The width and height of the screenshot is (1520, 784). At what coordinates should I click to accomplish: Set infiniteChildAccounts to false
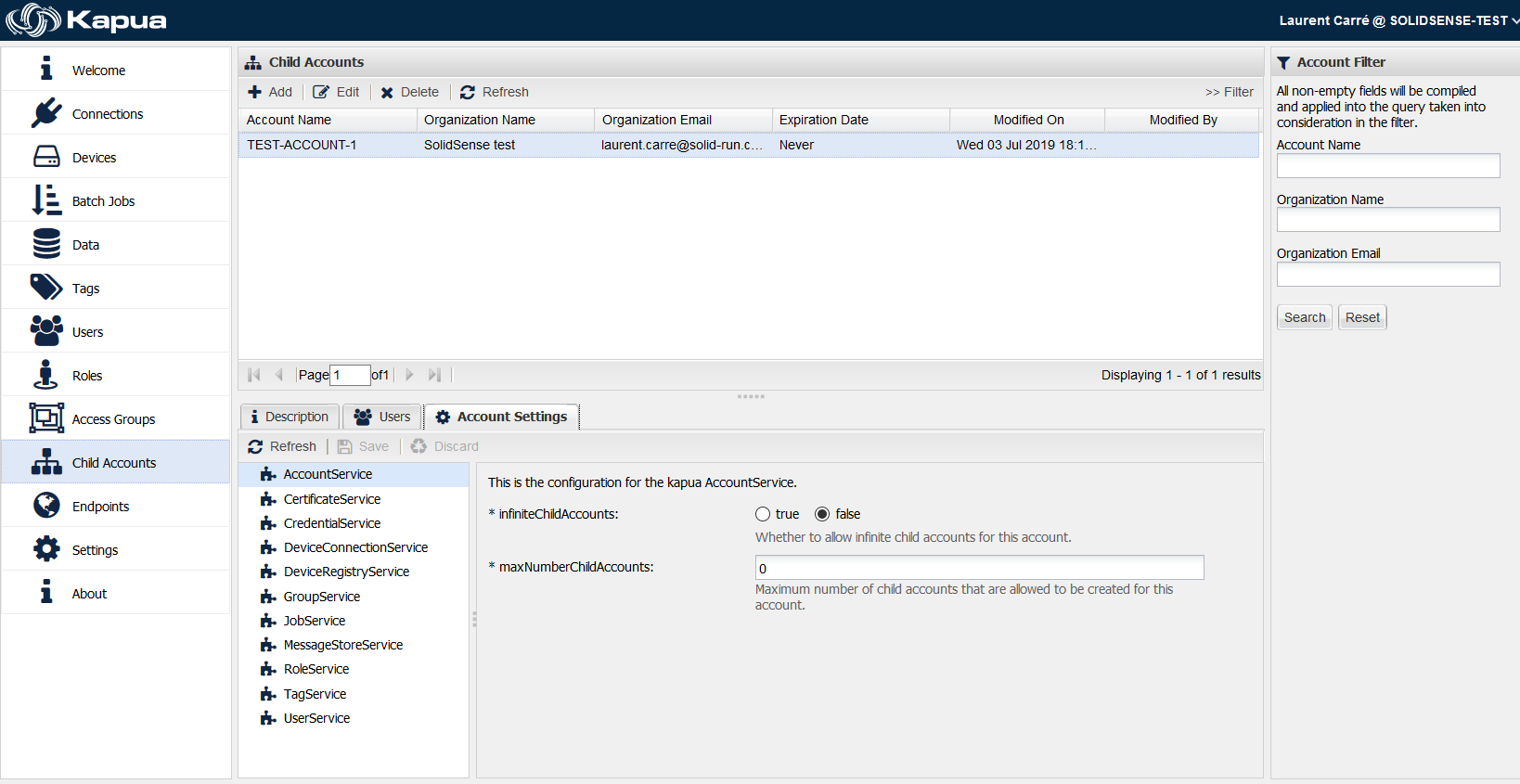822,514
